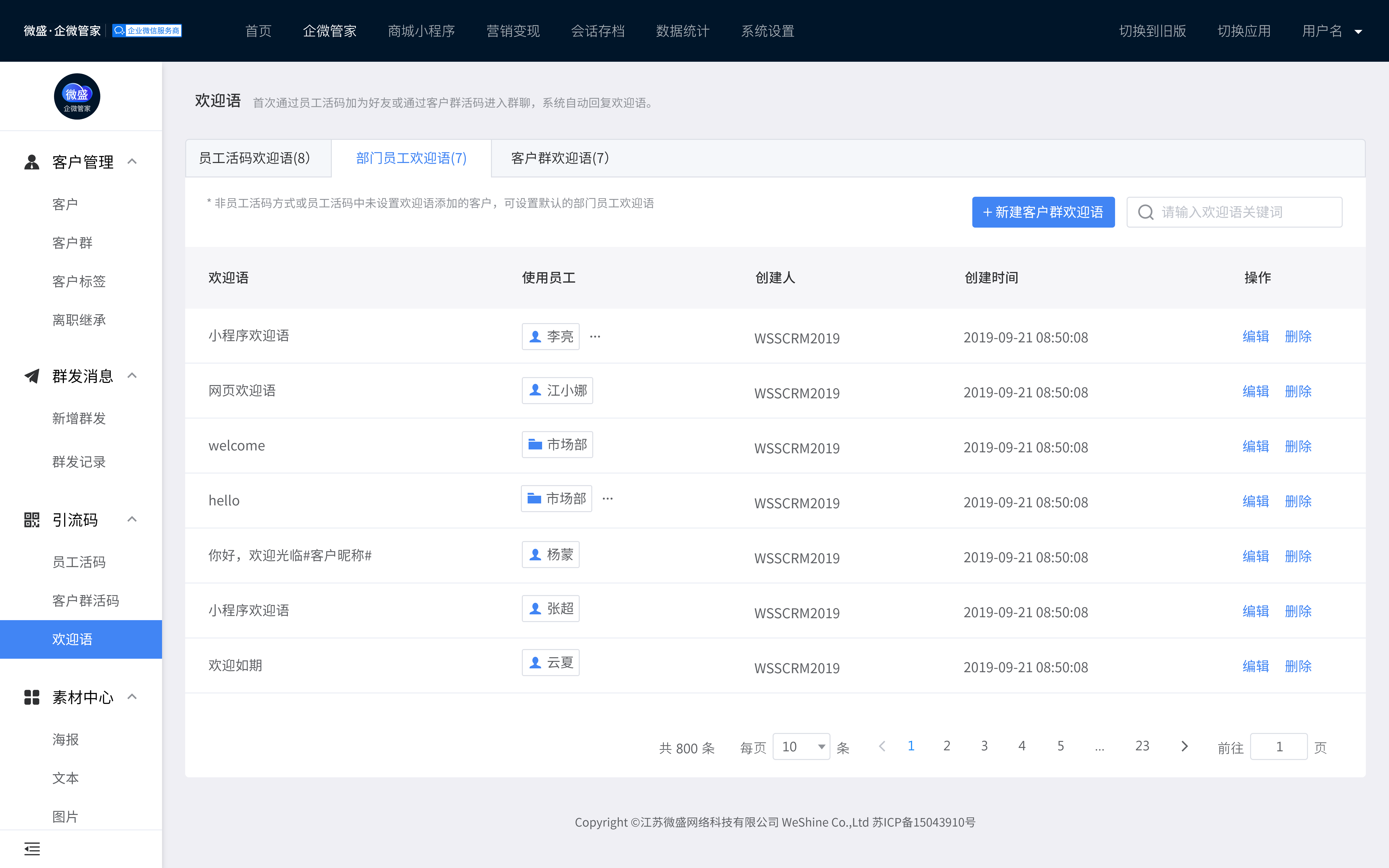Click 切换应用 link
Viewport: 1389px width, 868px height.
click(1244, 31)
